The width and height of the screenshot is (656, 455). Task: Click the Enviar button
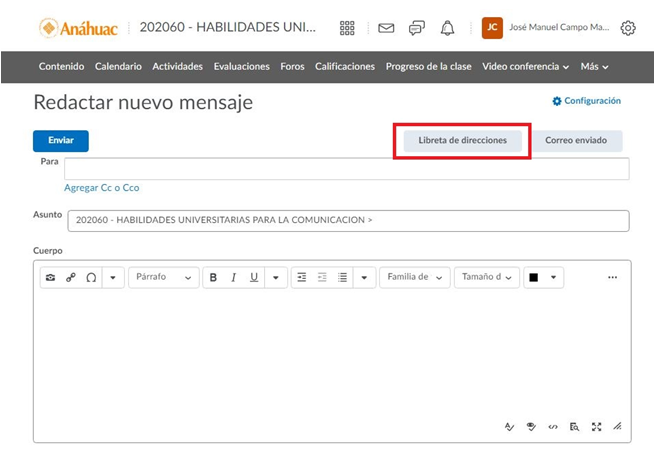[x=60, y=141]
